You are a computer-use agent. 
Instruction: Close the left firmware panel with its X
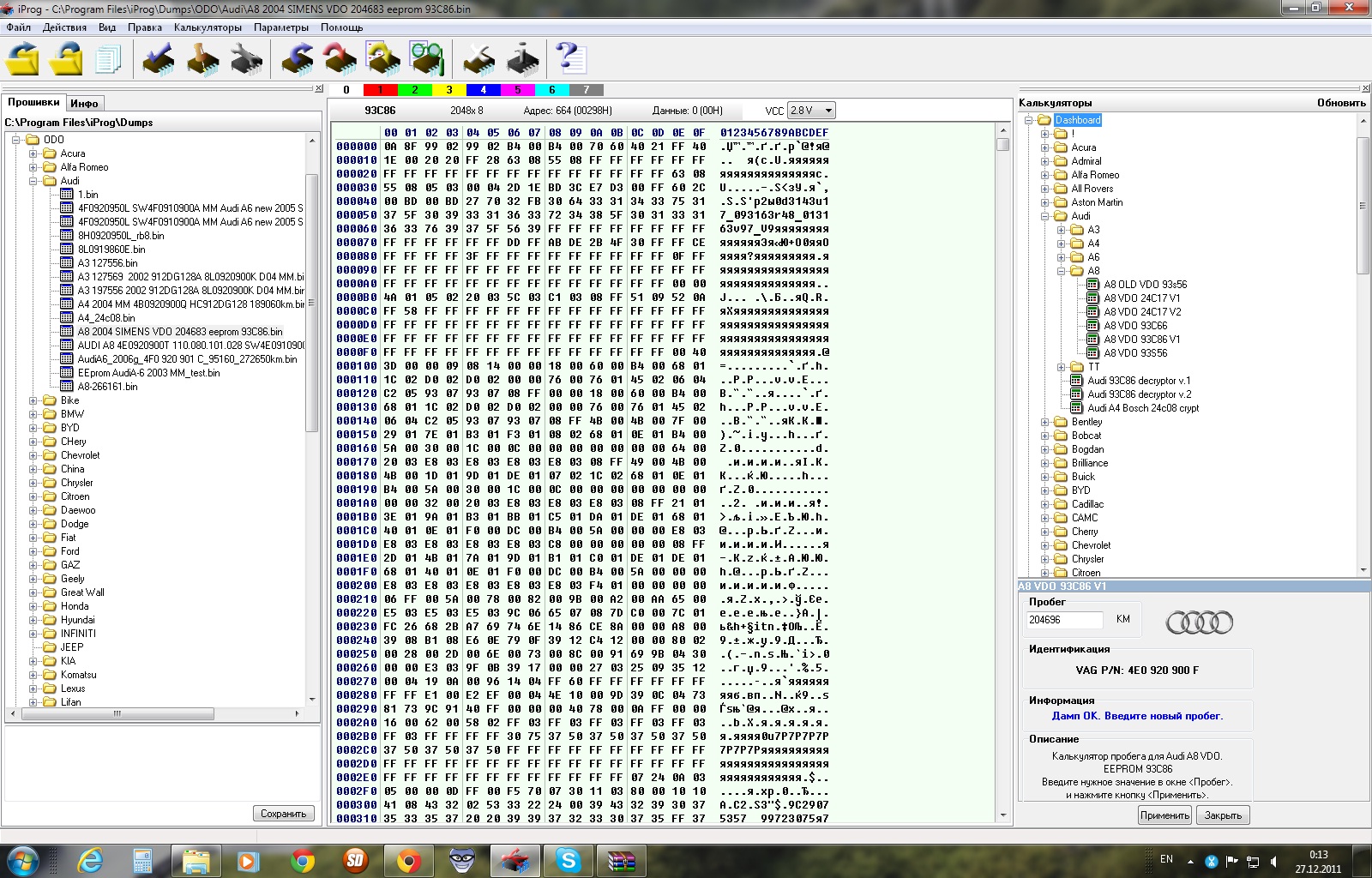click(x=319, y=88)
